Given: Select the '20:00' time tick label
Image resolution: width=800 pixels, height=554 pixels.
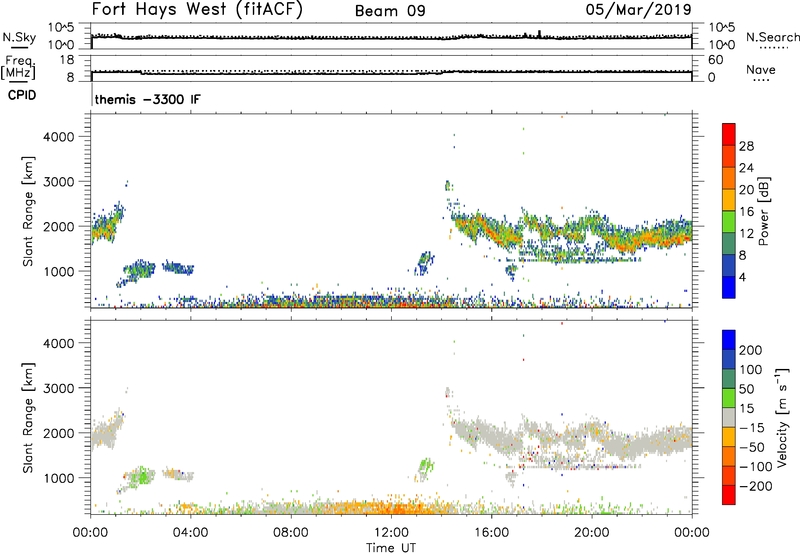Looking at the screenshot, I should coord(592,533).
